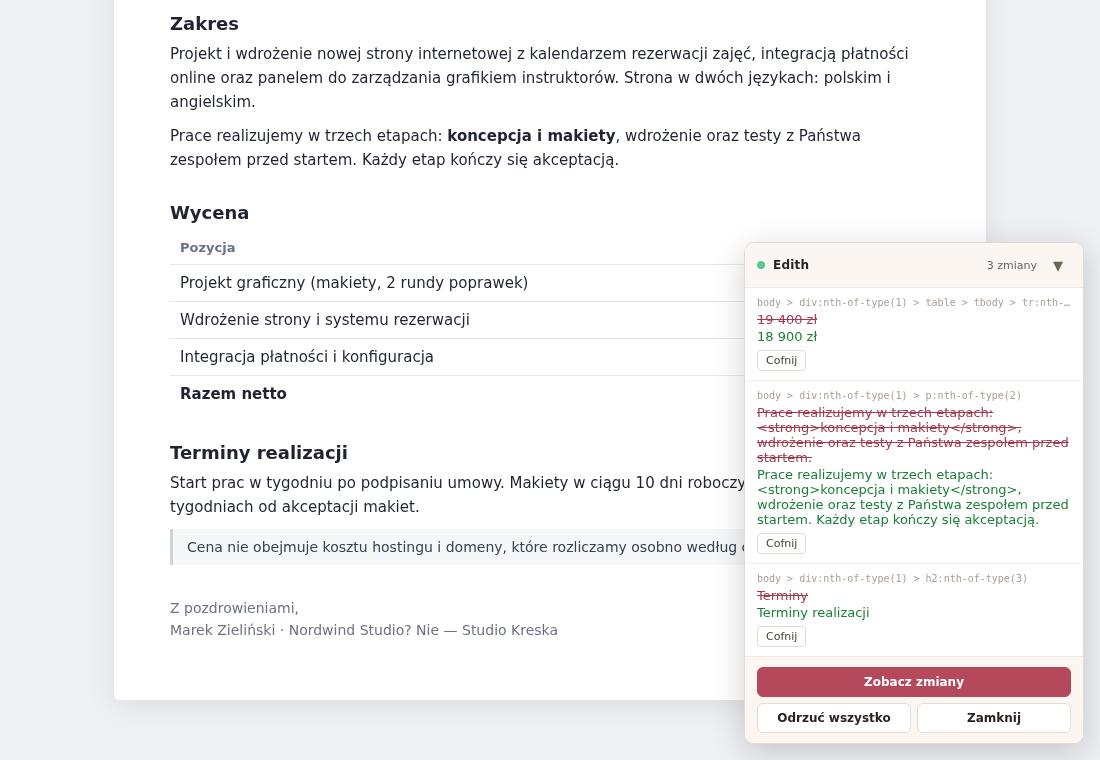
Task: Click the p:nth-of-type(2) selector path
Action: 889,396
